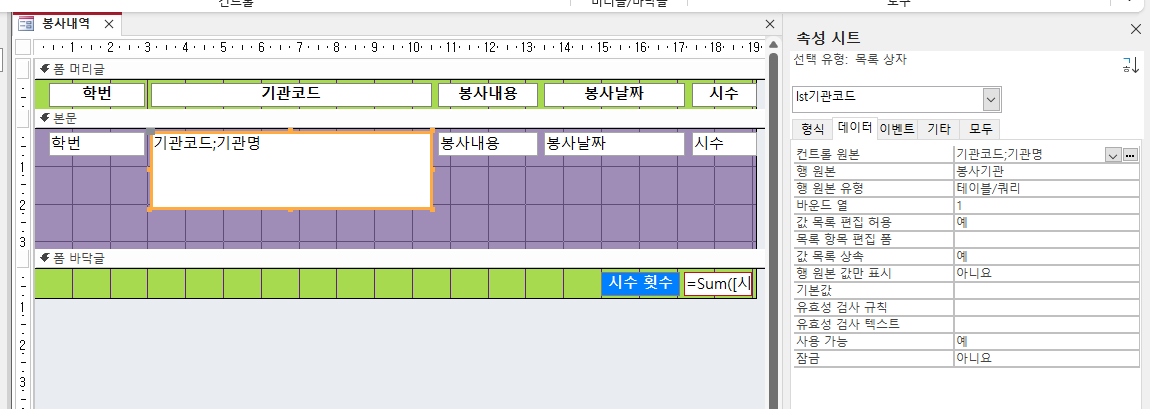Select the 폼 바닥글 section bar
This screenshot has width=1150, height=409.
[x=400, y=259]
